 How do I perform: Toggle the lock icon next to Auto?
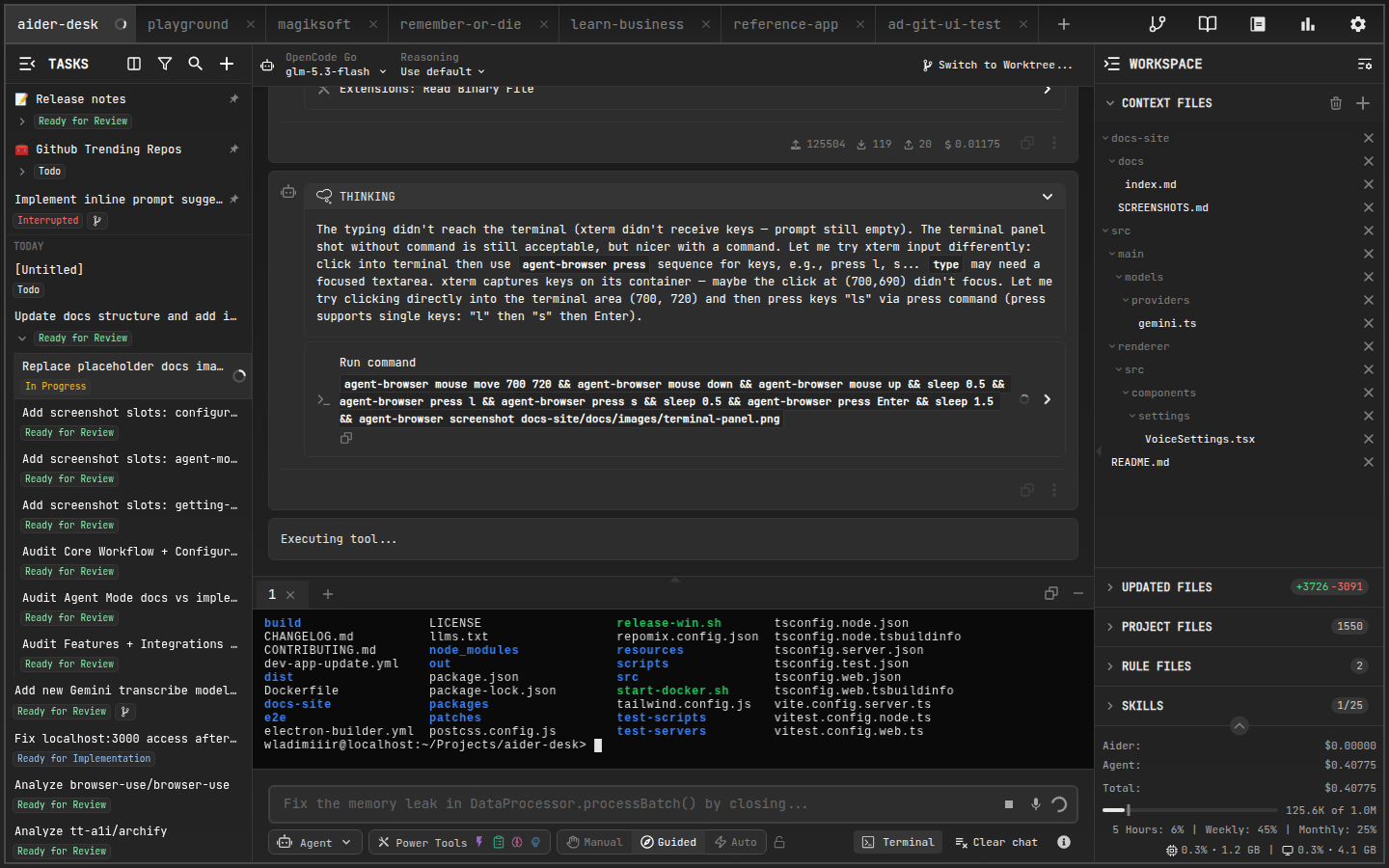(779, 842)
